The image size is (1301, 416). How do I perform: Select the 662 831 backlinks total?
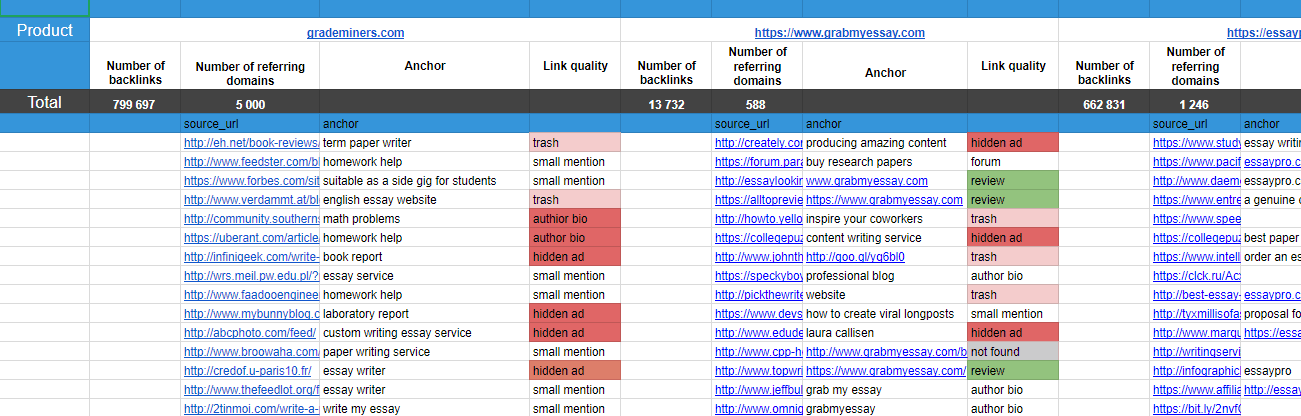coord(1104,103)
